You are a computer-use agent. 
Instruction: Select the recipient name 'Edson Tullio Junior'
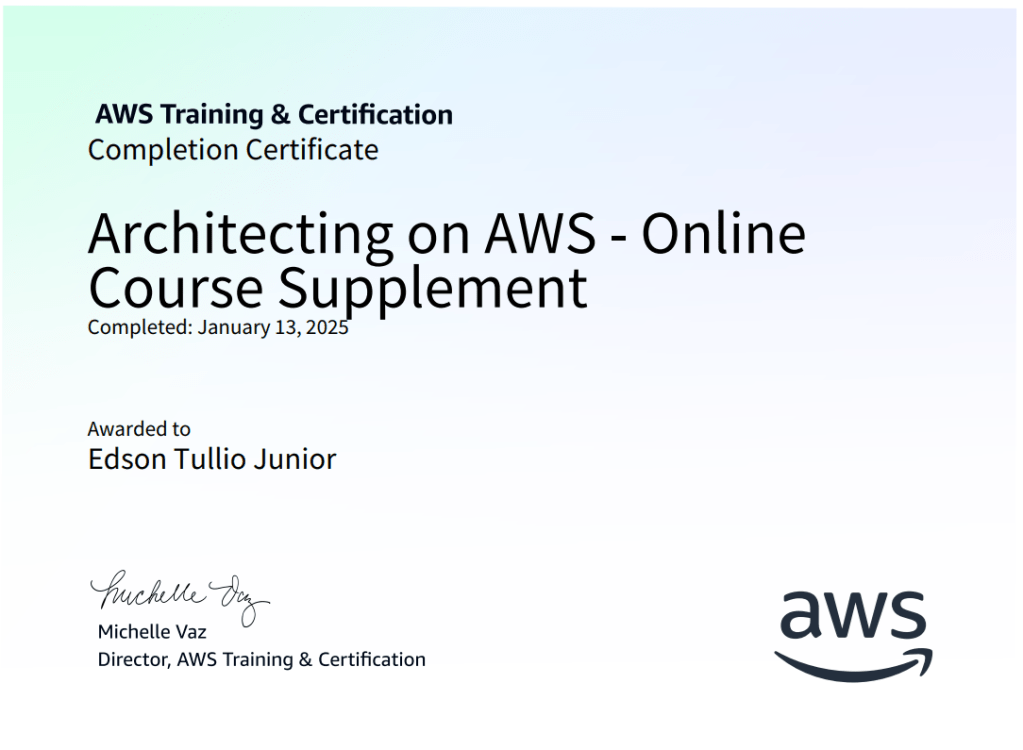[212, 460]
